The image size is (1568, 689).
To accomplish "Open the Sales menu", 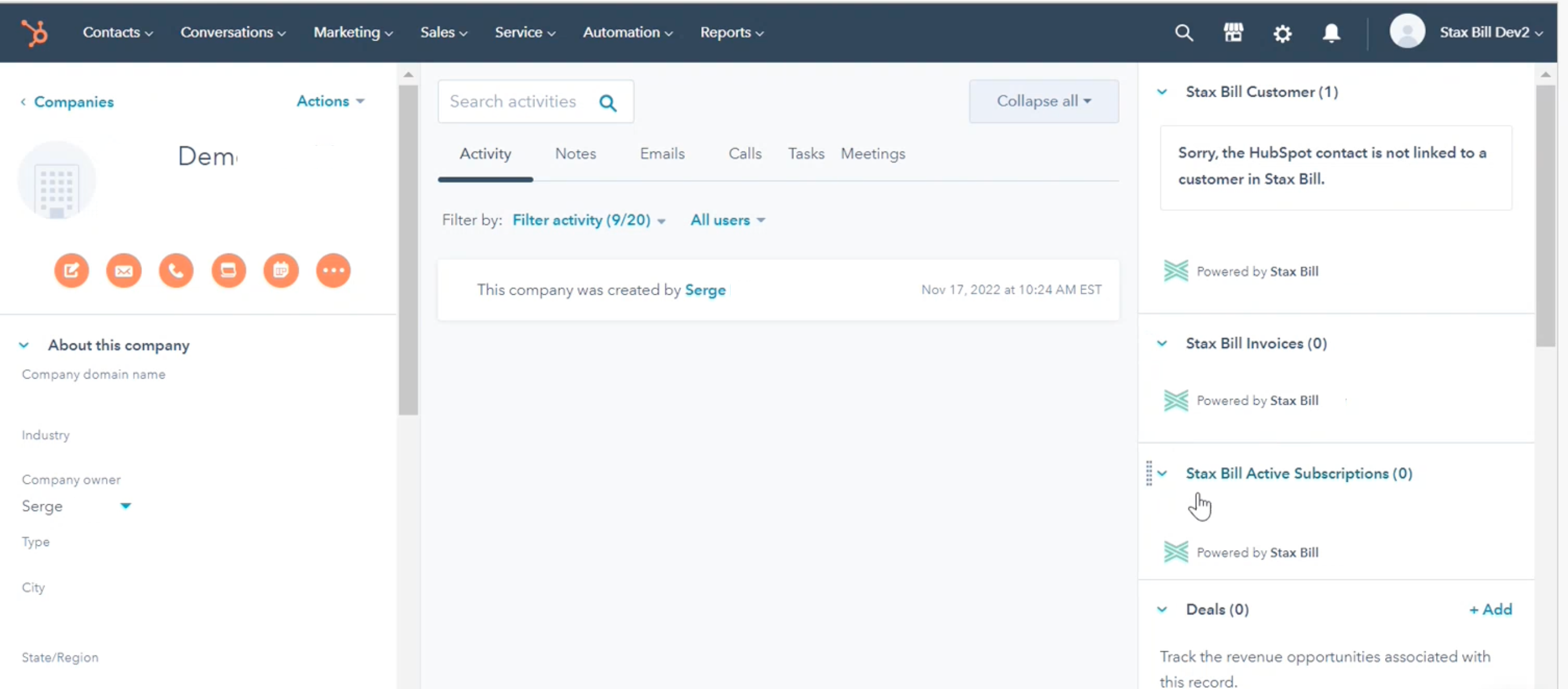I will tap(444, 32).
